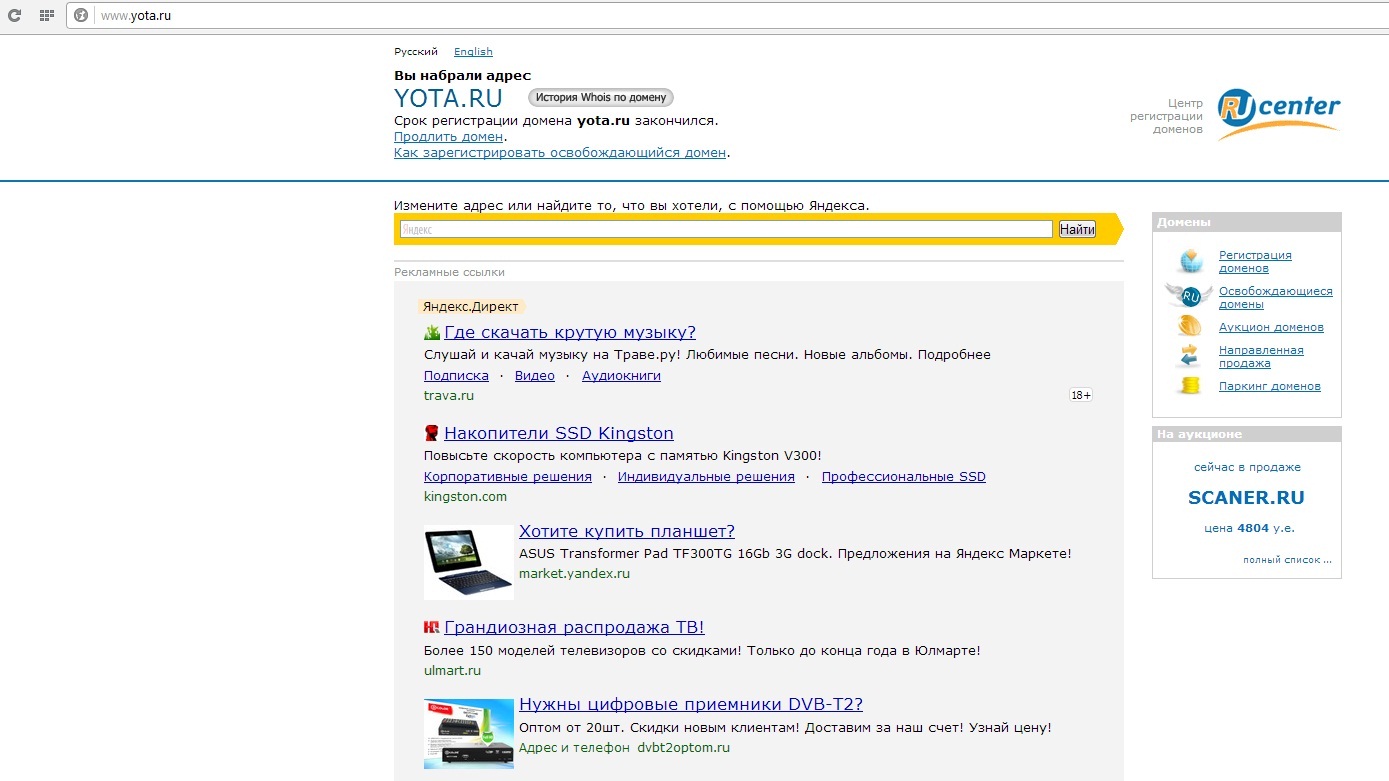Open the browser apps grid icon
This screenshot has width=1389, height=781.
(46, 15)
